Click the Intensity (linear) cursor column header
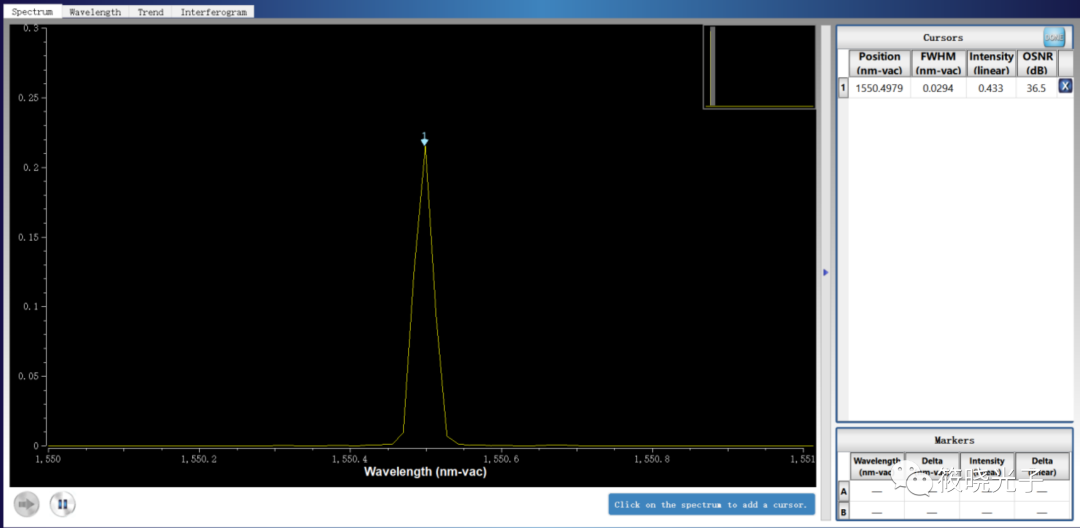The height and width of the screenshot is (528, 1080). 990,63
